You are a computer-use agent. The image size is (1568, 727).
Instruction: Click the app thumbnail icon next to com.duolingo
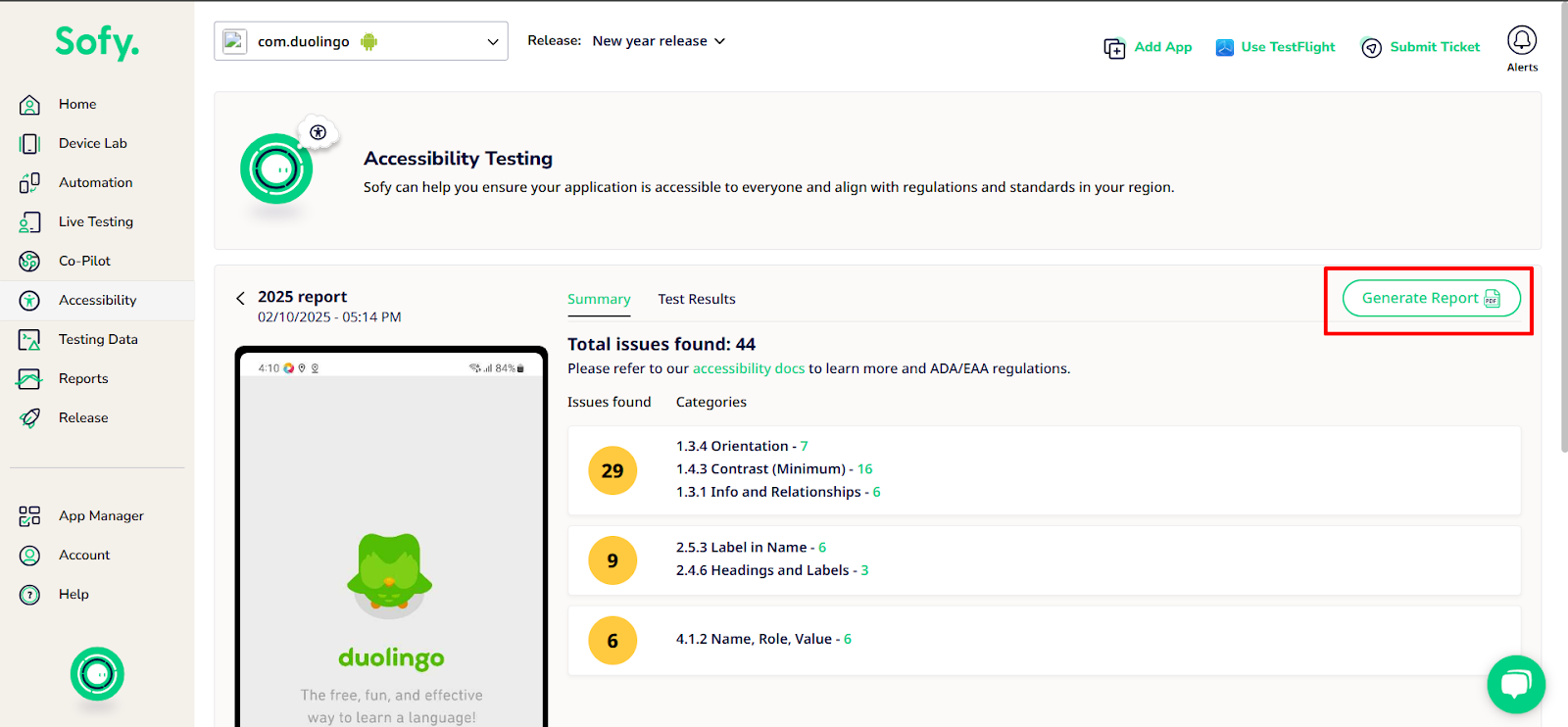pyautogui.click(x=234, y=41)
